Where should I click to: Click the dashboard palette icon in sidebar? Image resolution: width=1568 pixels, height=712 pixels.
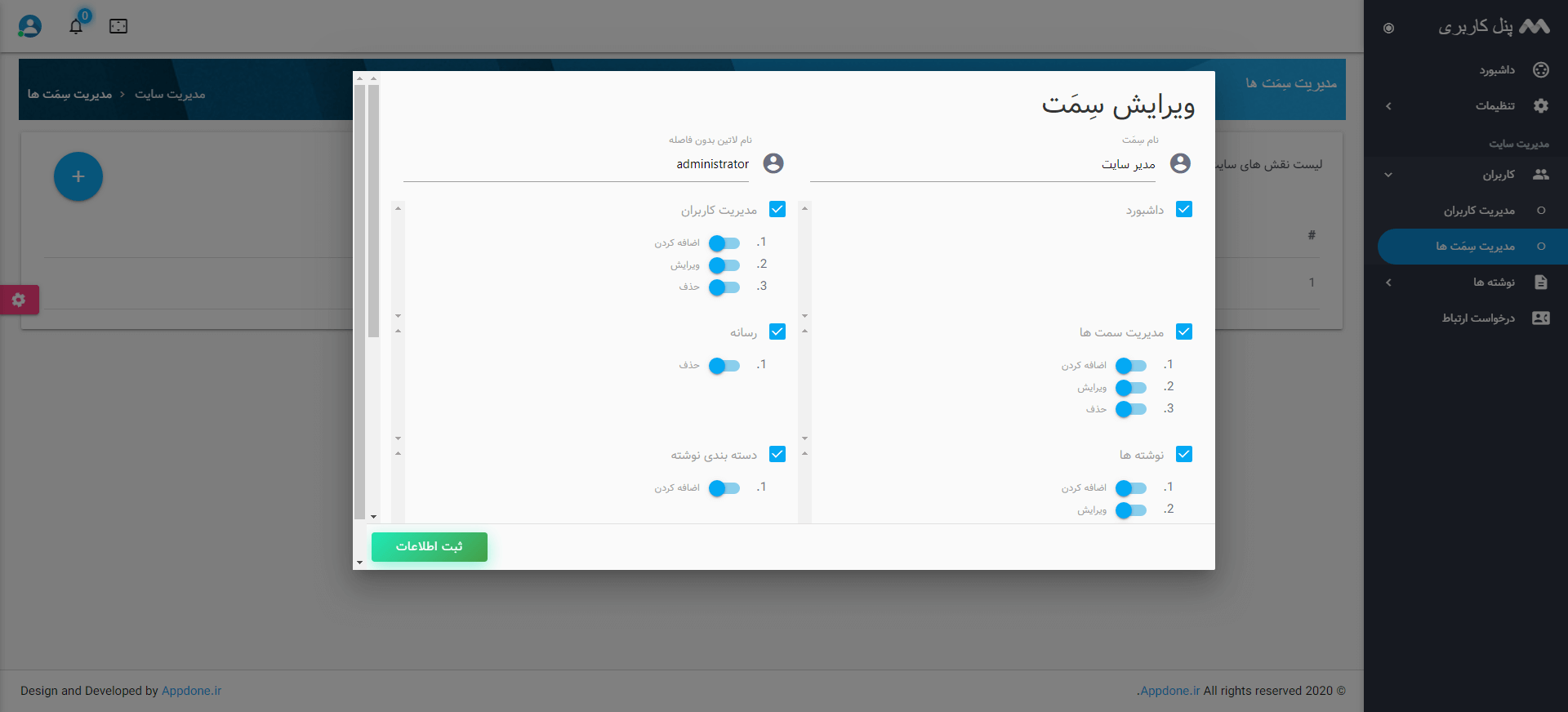pyautogui.click(x=1541, y=69)
